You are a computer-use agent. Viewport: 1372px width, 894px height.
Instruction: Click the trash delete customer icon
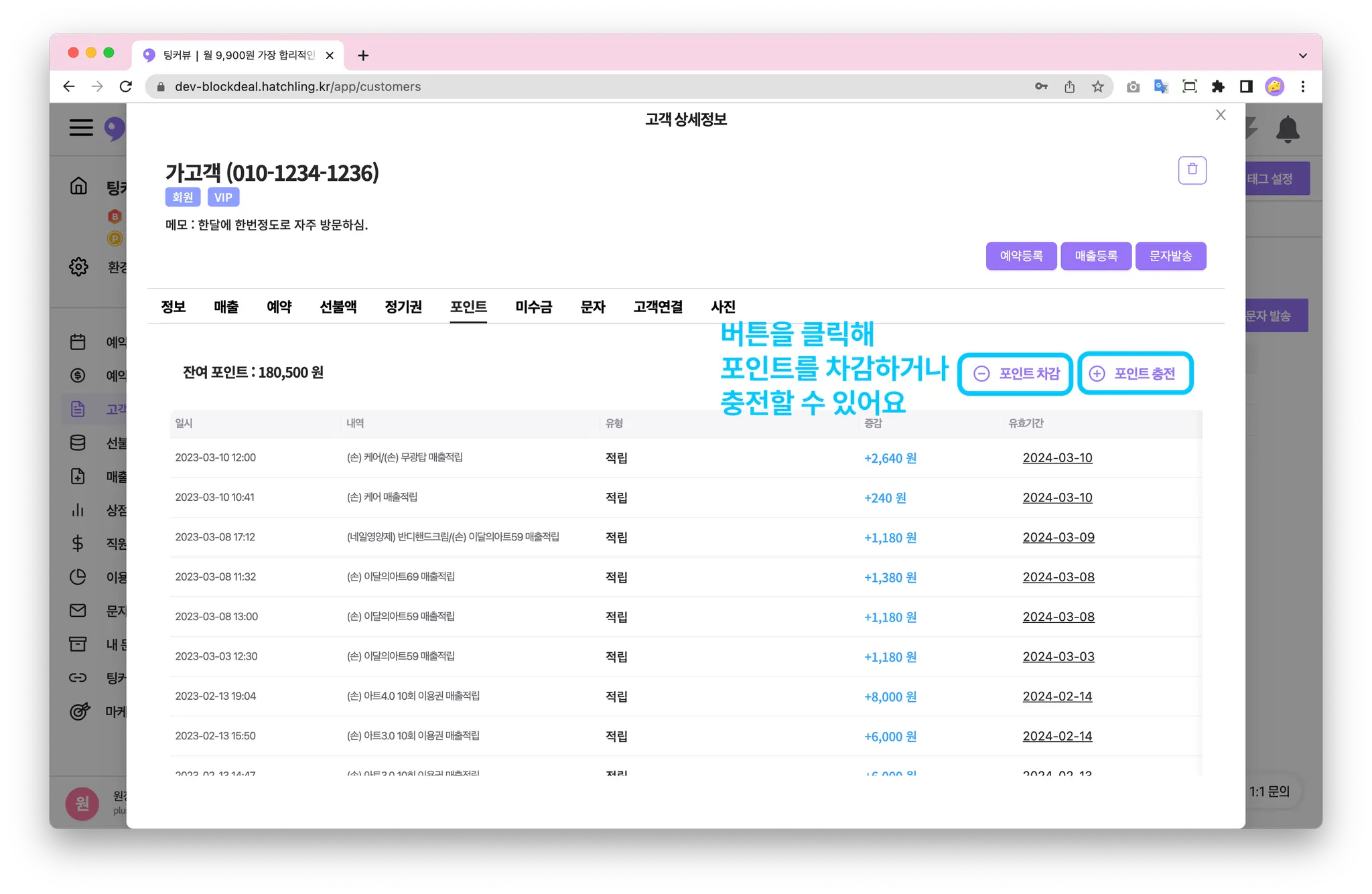[x=1192, y=170]
